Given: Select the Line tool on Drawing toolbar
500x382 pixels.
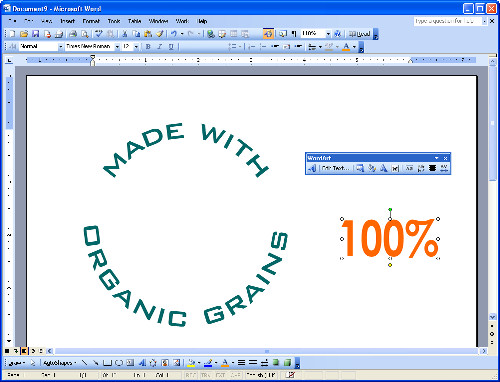Looking at the screenshot, I should 85,362.
